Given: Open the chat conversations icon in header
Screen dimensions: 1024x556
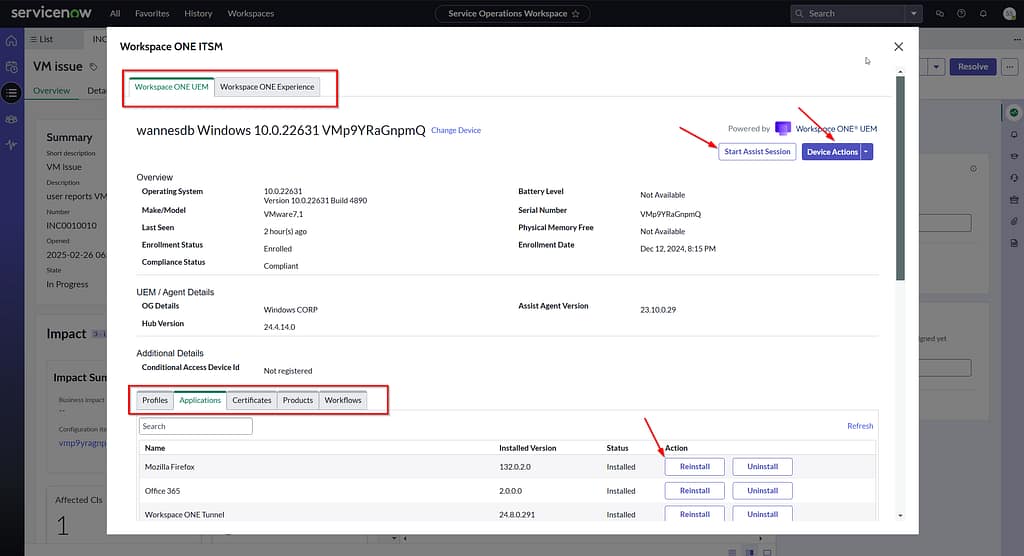Looking at the screenshot, I should coord(939,13).
